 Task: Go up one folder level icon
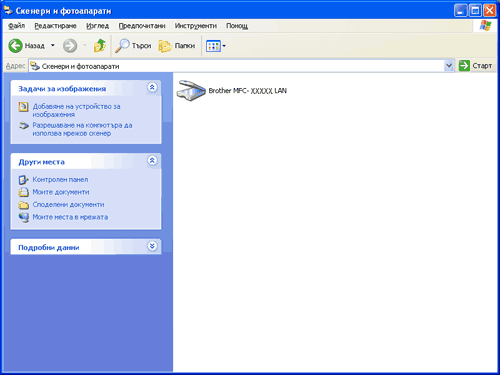coord(100,46)
